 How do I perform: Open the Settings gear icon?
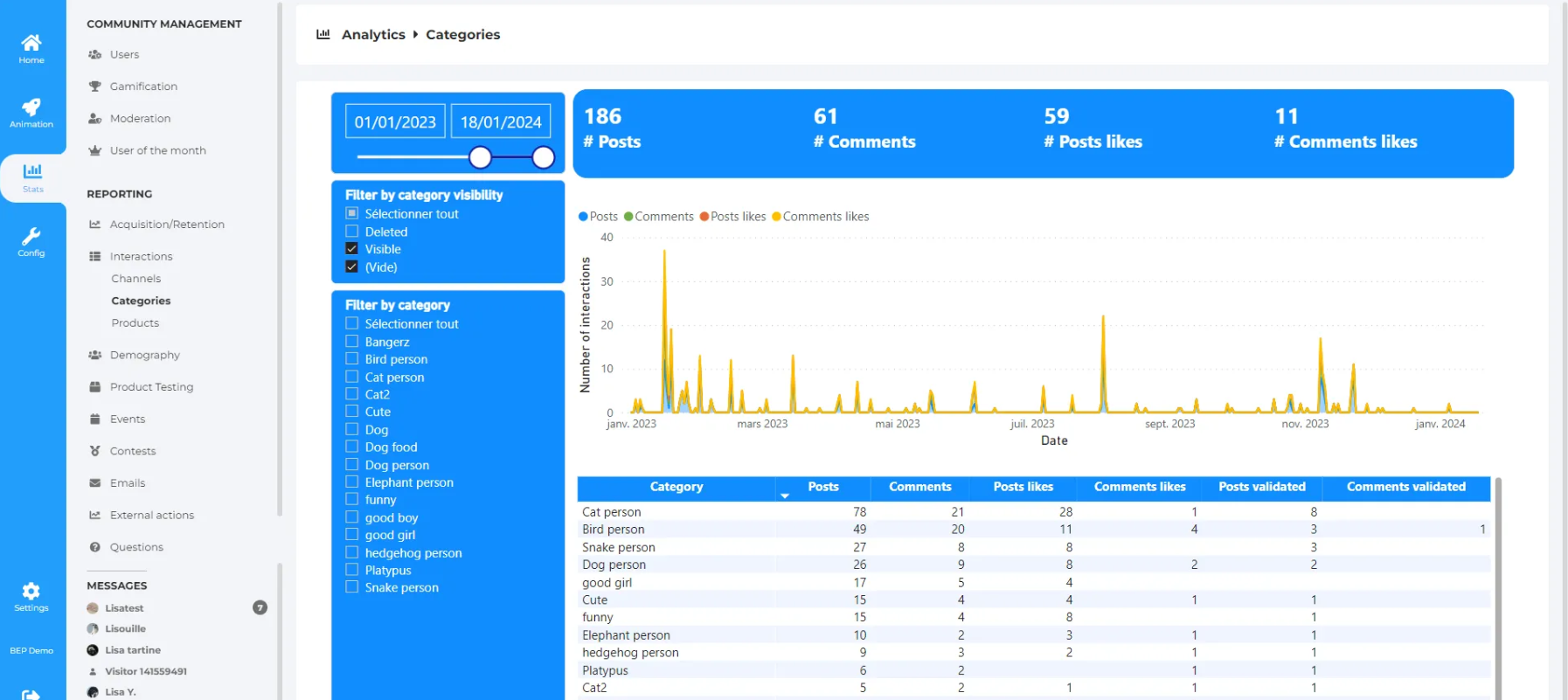(31, 591)
